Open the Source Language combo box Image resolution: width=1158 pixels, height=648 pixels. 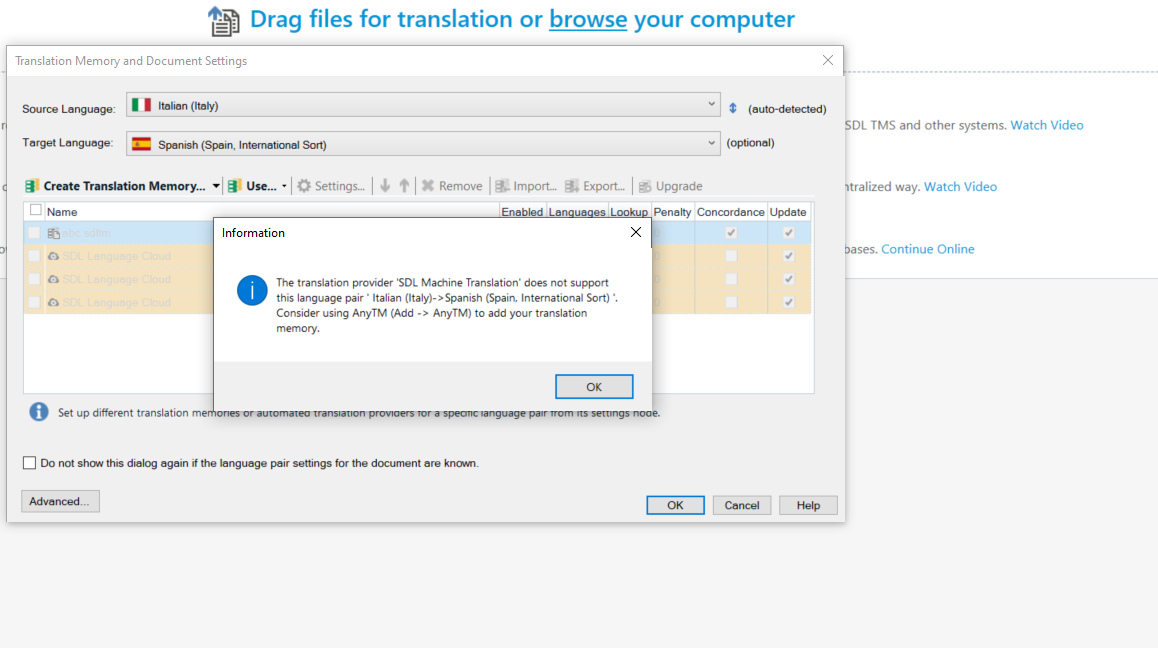(x=423, y=105)
